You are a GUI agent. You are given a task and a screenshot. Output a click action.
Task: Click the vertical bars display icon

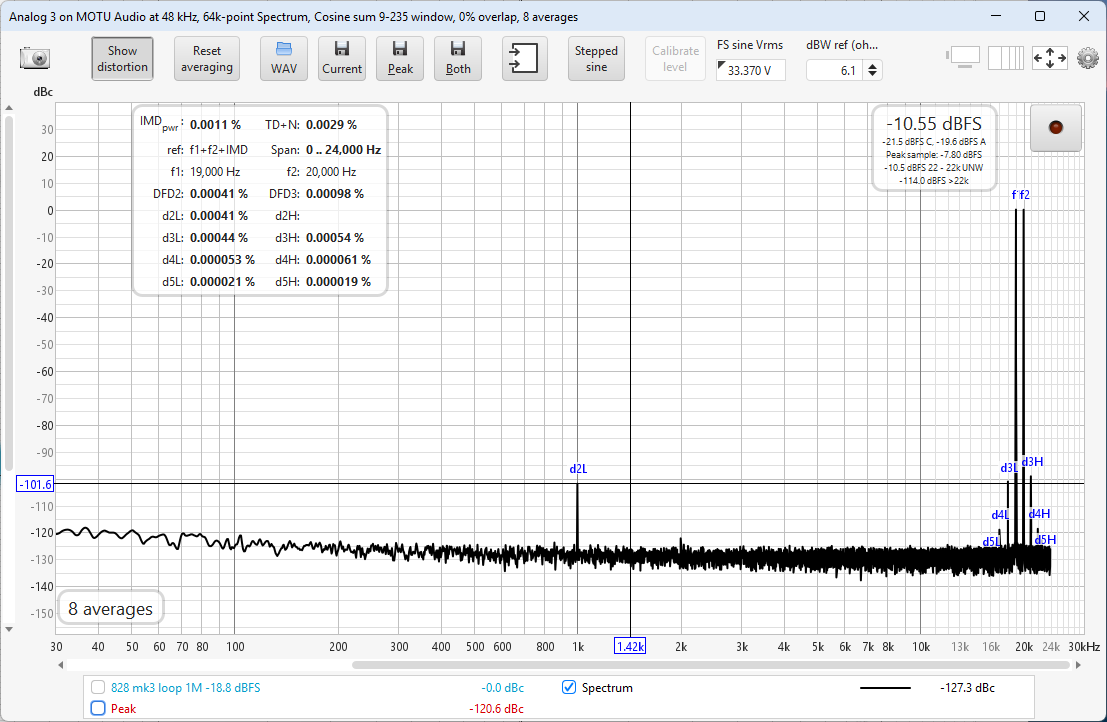click(x=1005, y=58)
